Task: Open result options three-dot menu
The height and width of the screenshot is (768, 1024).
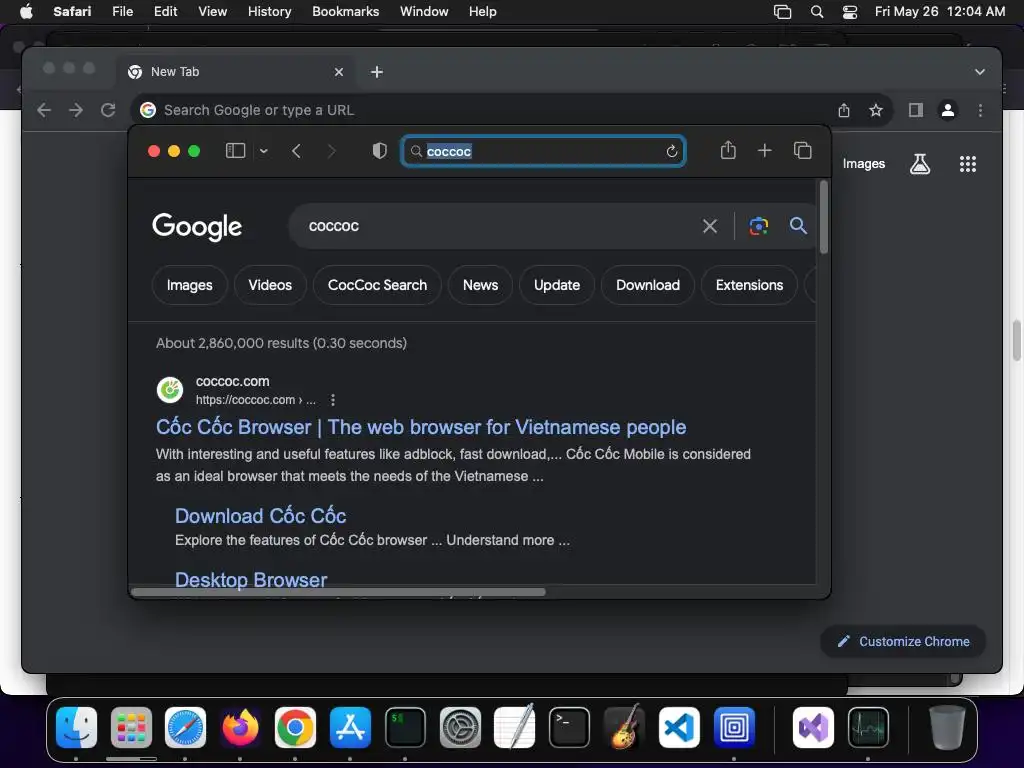Action: 332,400
